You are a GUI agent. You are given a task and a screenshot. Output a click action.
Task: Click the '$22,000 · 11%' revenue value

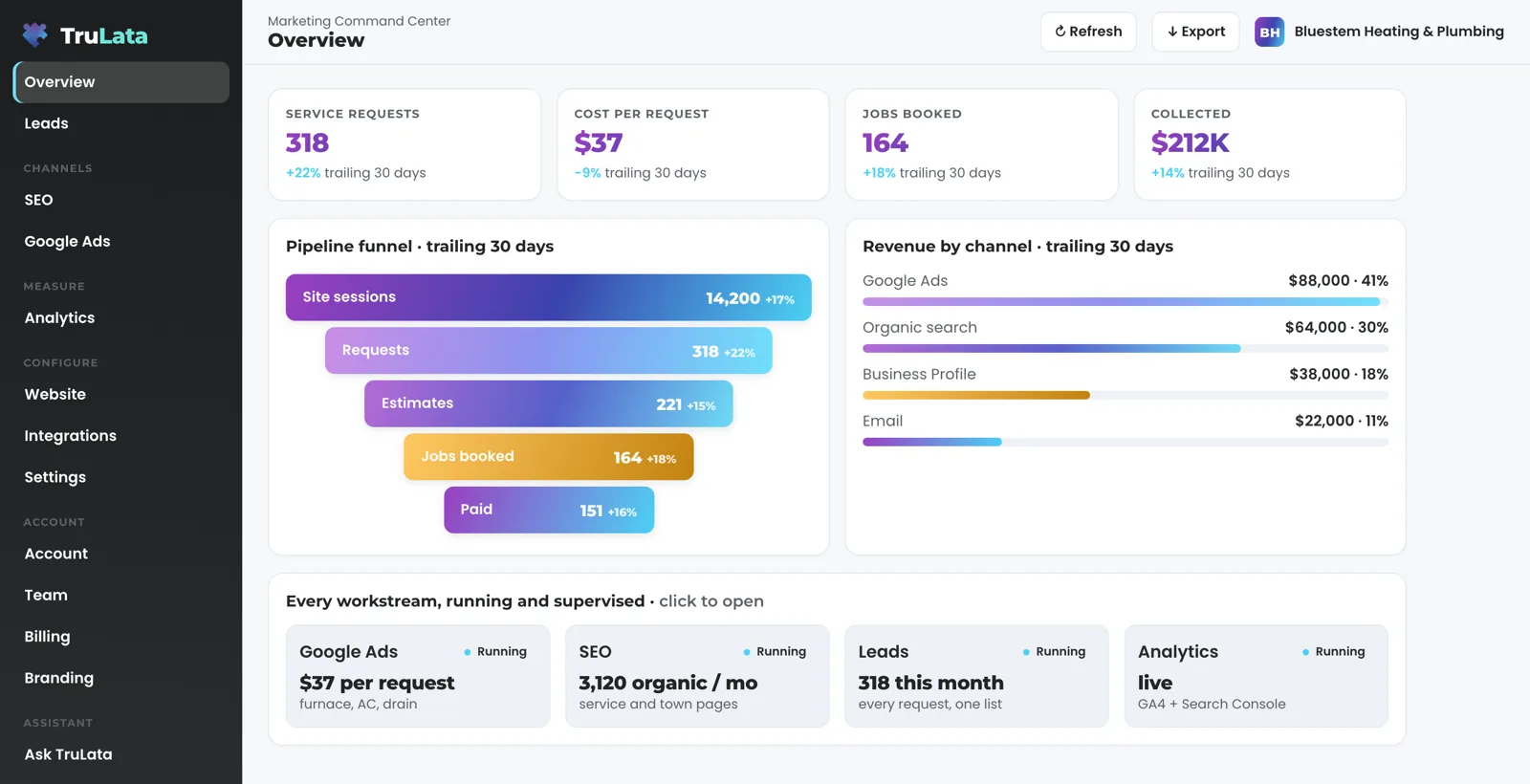pyautogui.click(x=1341, y=421)
